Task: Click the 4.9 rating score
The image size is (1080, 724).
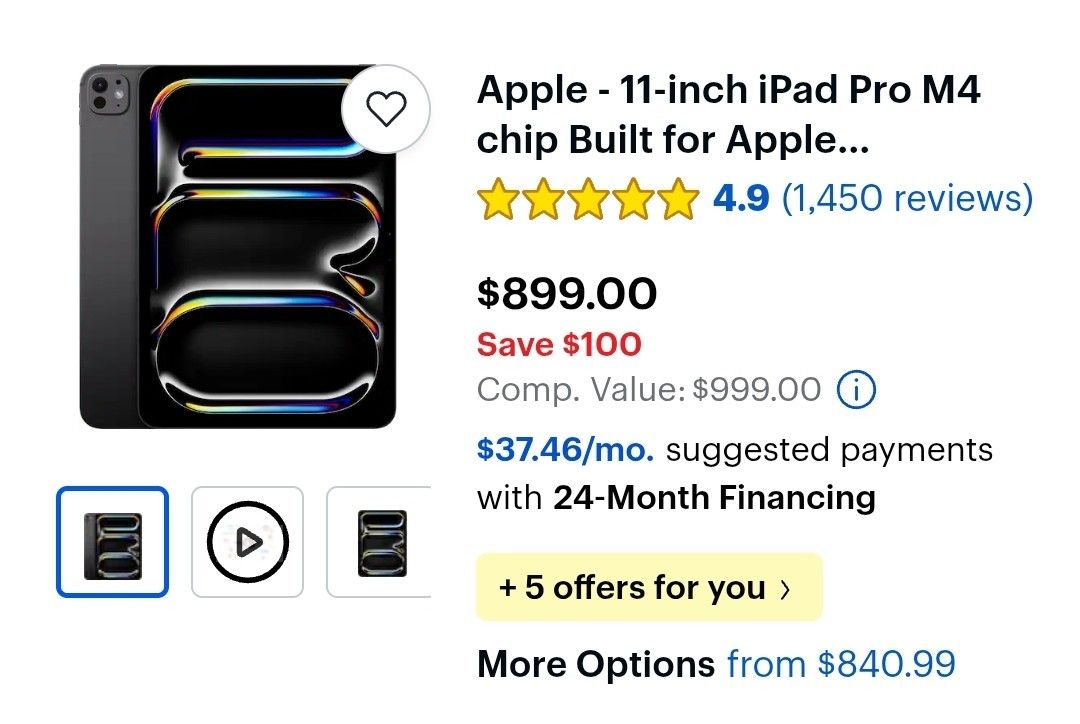Action: (739, 198)
